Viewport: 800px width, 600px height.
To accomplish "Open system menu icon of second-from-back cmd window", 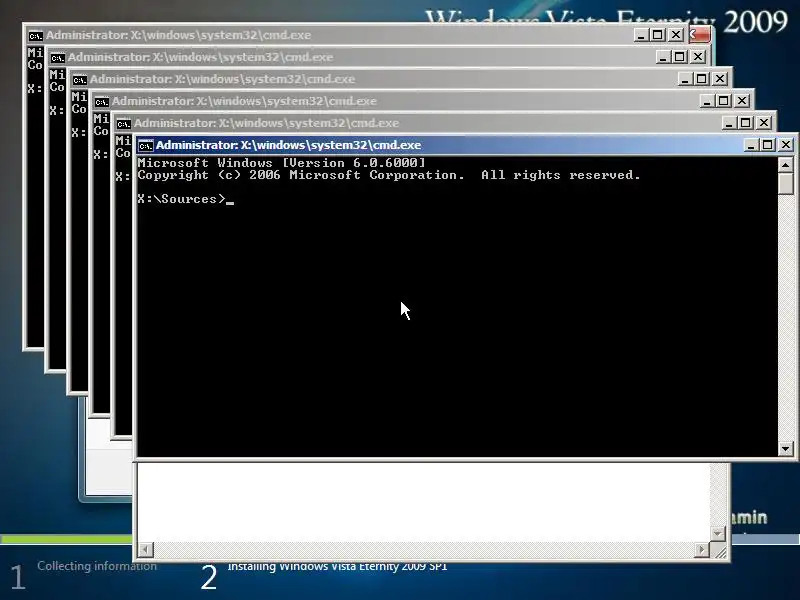I will (x=58, y=58).
